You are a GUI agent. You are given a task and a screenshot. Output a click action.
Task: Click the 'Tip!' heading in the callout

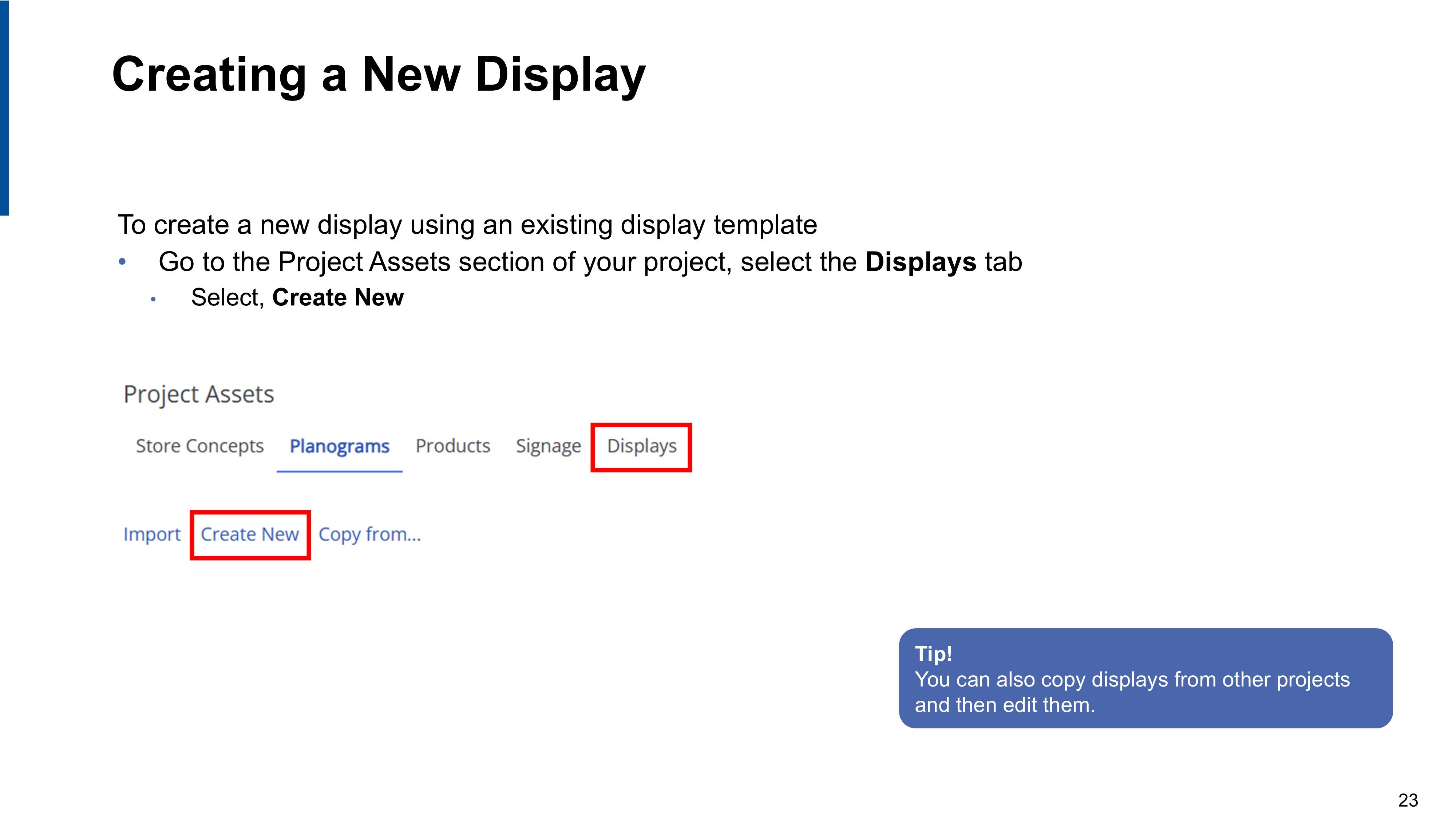click(933, 654)
